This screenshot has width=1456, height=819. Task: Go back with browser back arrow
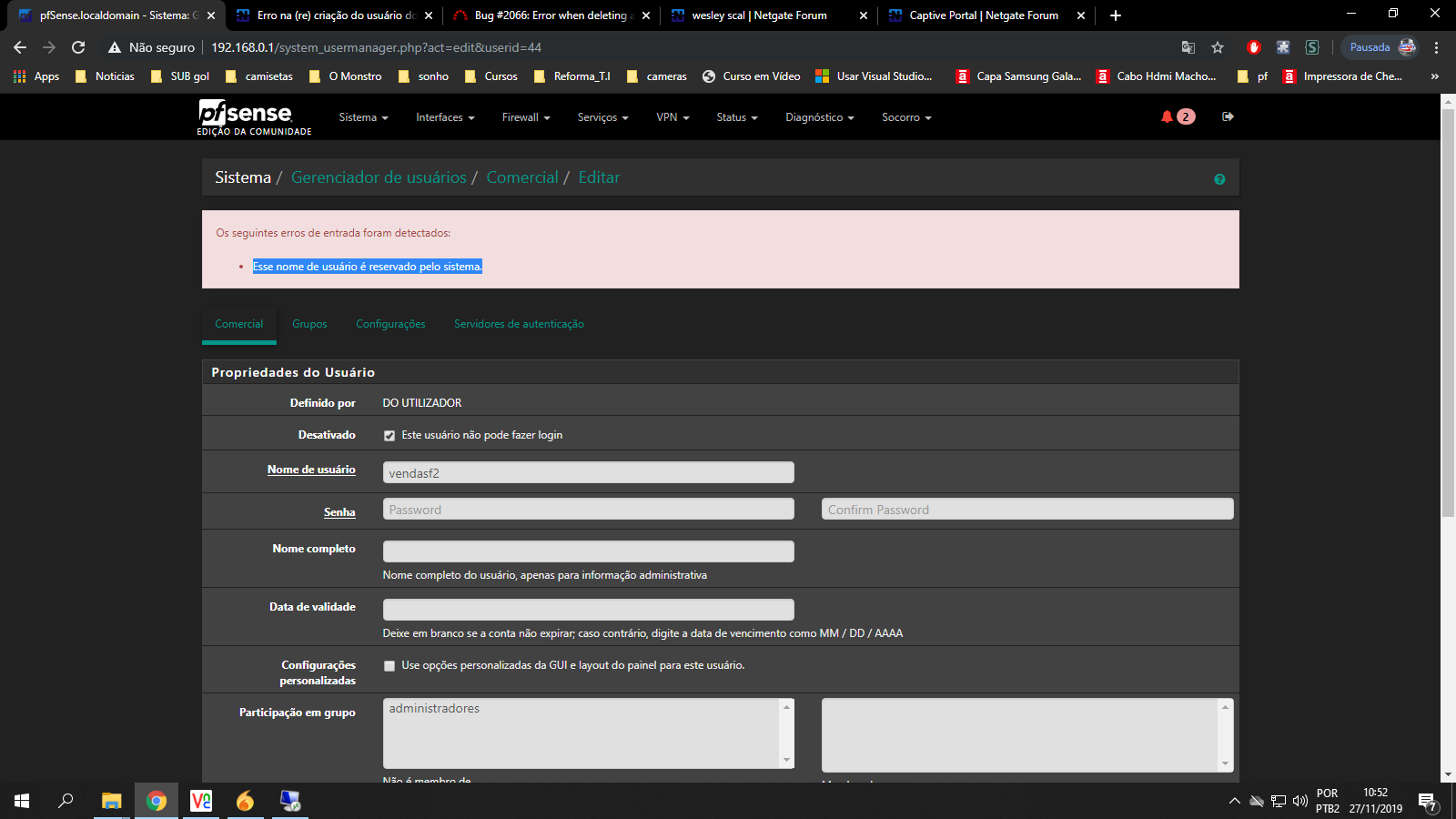click(x=20, y=47)
